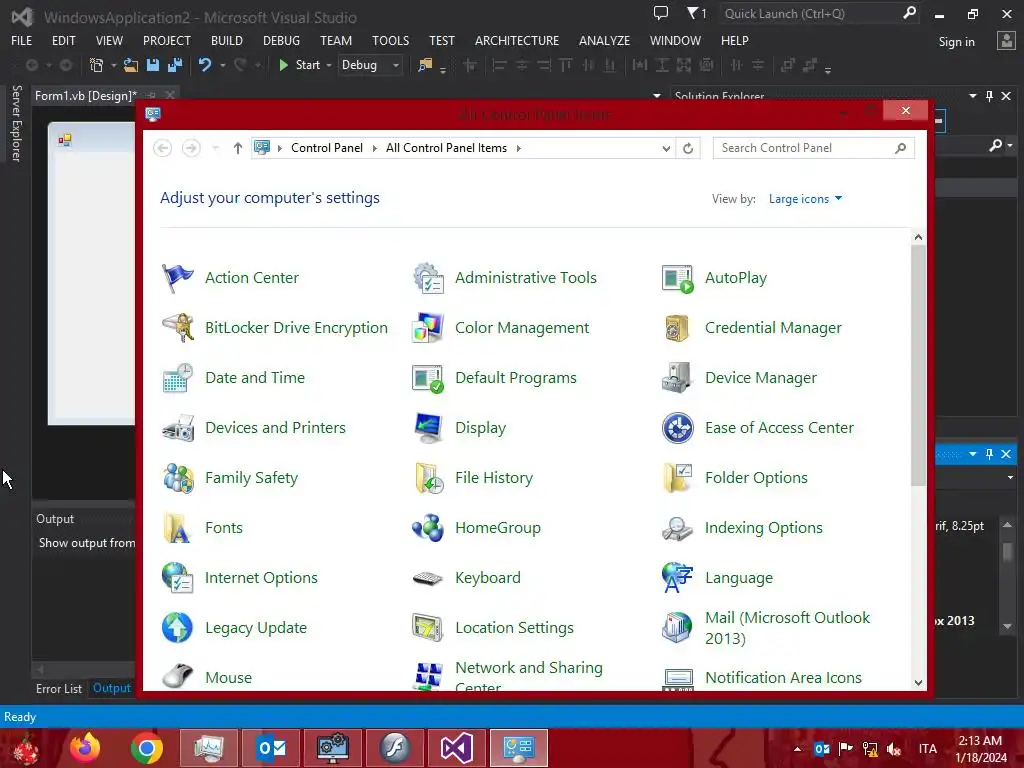The width and height of the screenshot is (1024, 768).
Task: Open the BUILD menu
Action: (227, 40)
